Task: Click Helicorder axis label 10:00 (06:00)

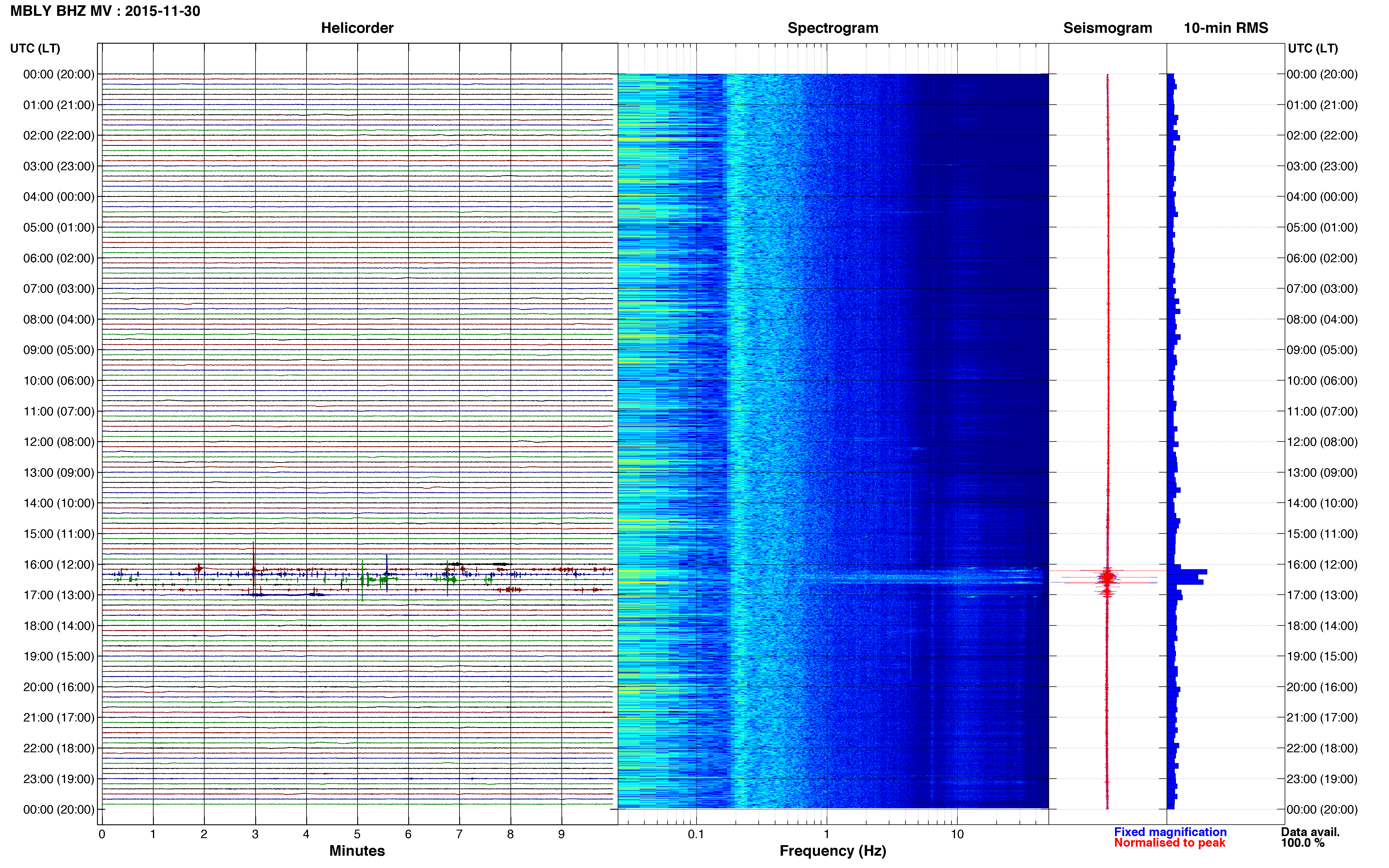Action: (59, 381)
